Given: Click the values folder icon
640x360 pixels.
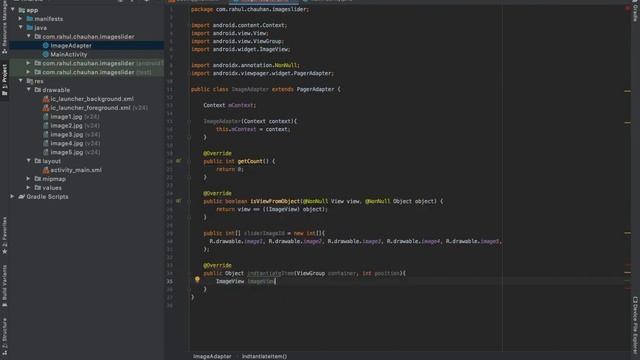Looking at the screenshot, I should pos(38,188).
